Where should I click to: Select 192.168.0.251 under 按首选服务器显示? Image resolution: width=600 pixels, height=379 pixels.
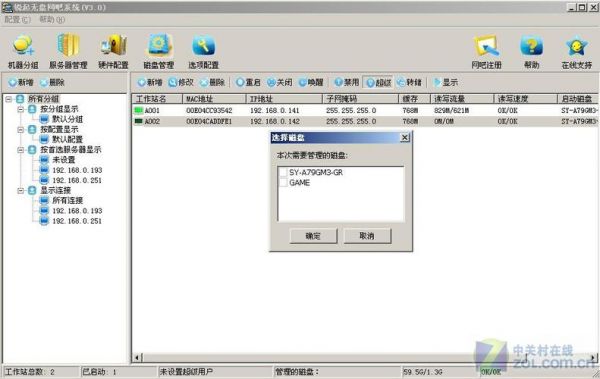[x=77, y=180]
